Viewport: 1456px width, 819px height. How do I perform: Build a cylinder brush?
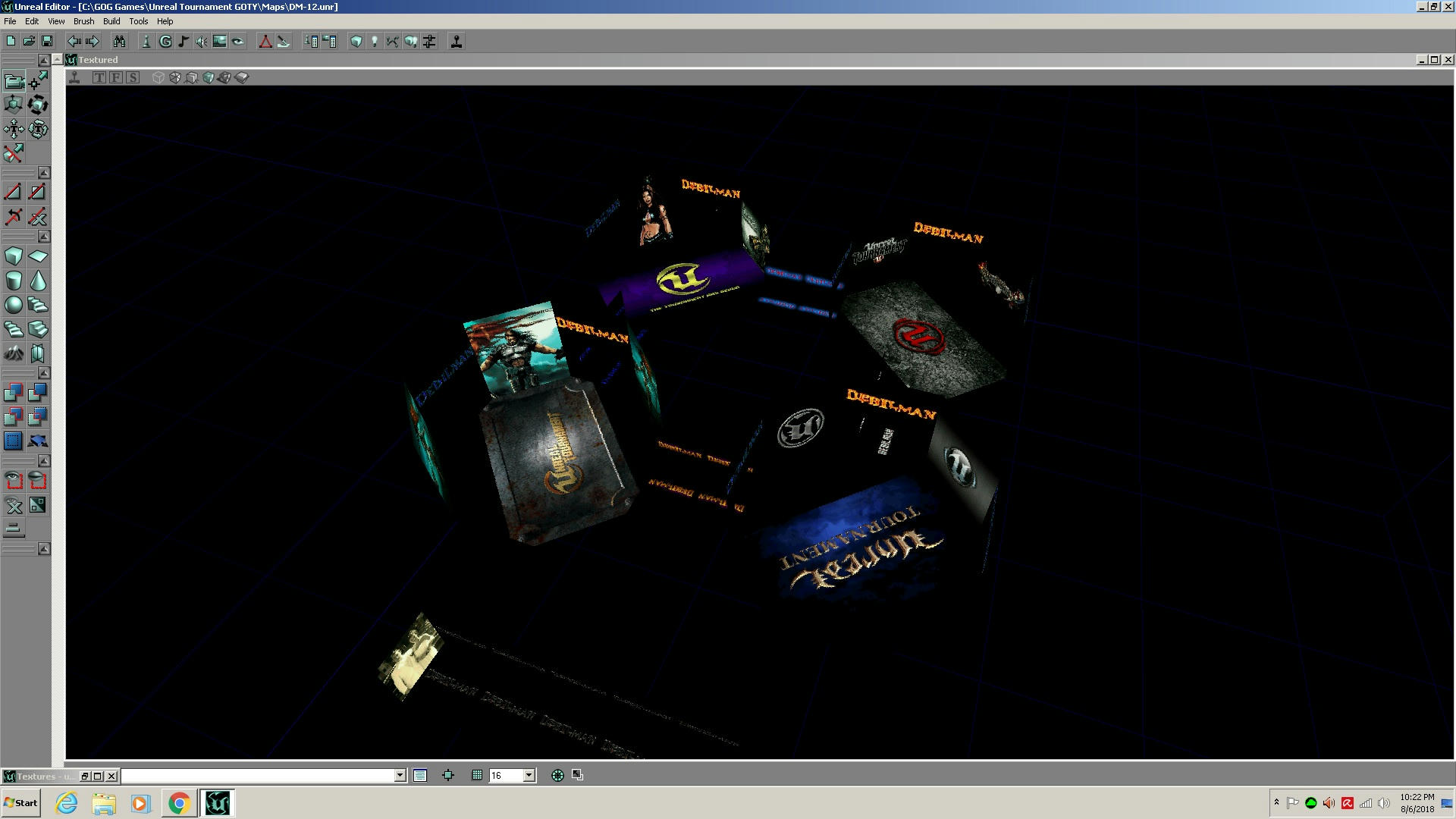tap(14, 281)
